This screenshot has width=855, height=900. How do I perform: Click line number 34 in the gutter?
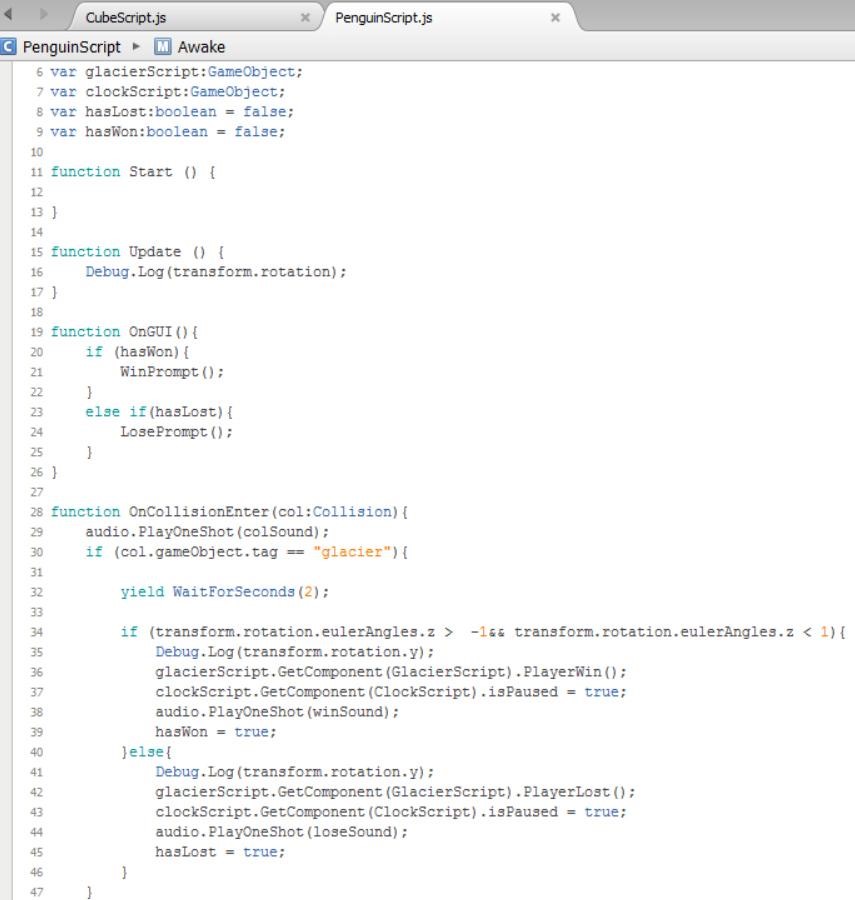click(x=36, y=632)
